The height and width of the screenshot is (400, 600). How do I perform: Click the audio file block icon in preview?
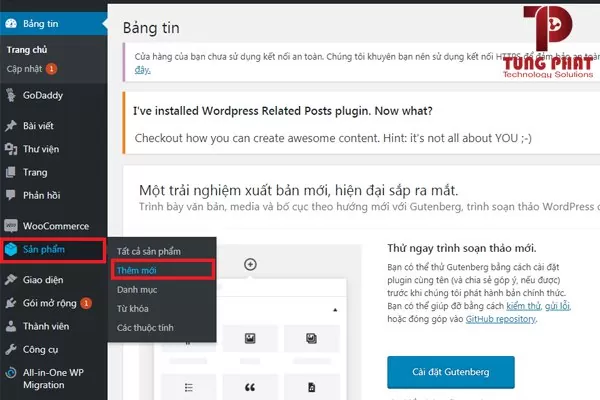click(x=311, y=387)
